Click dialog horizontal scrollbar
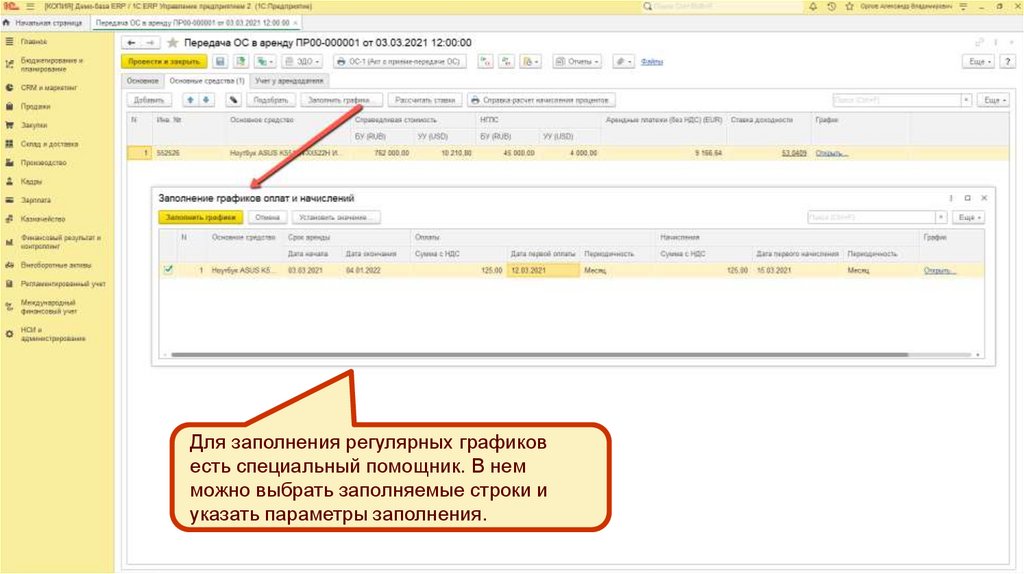This screenshot has height=574, width=1024. (x=539, y=355)
